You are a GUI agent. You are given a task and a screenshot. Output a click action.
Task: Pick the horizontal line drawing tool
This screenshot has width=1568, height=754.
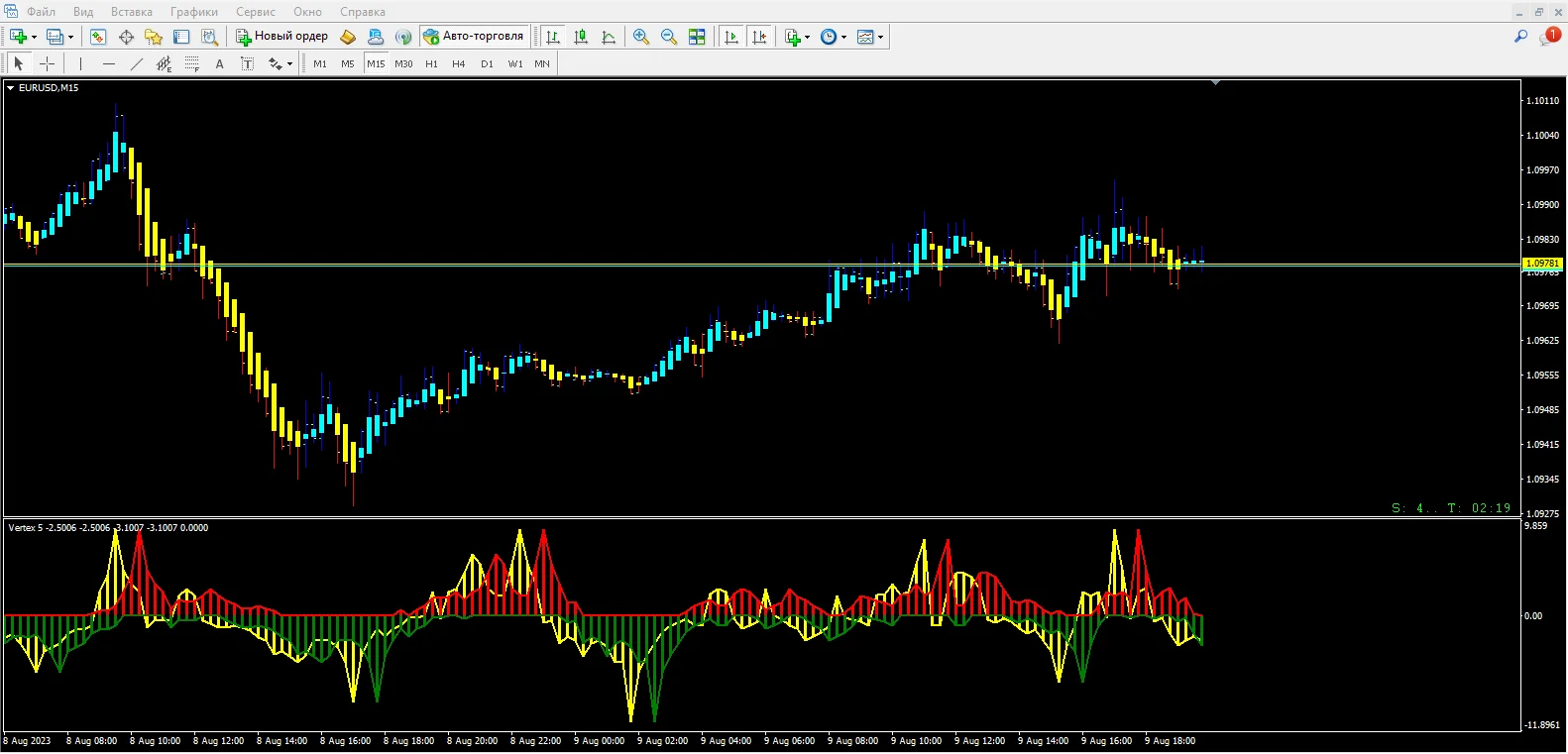108,63
